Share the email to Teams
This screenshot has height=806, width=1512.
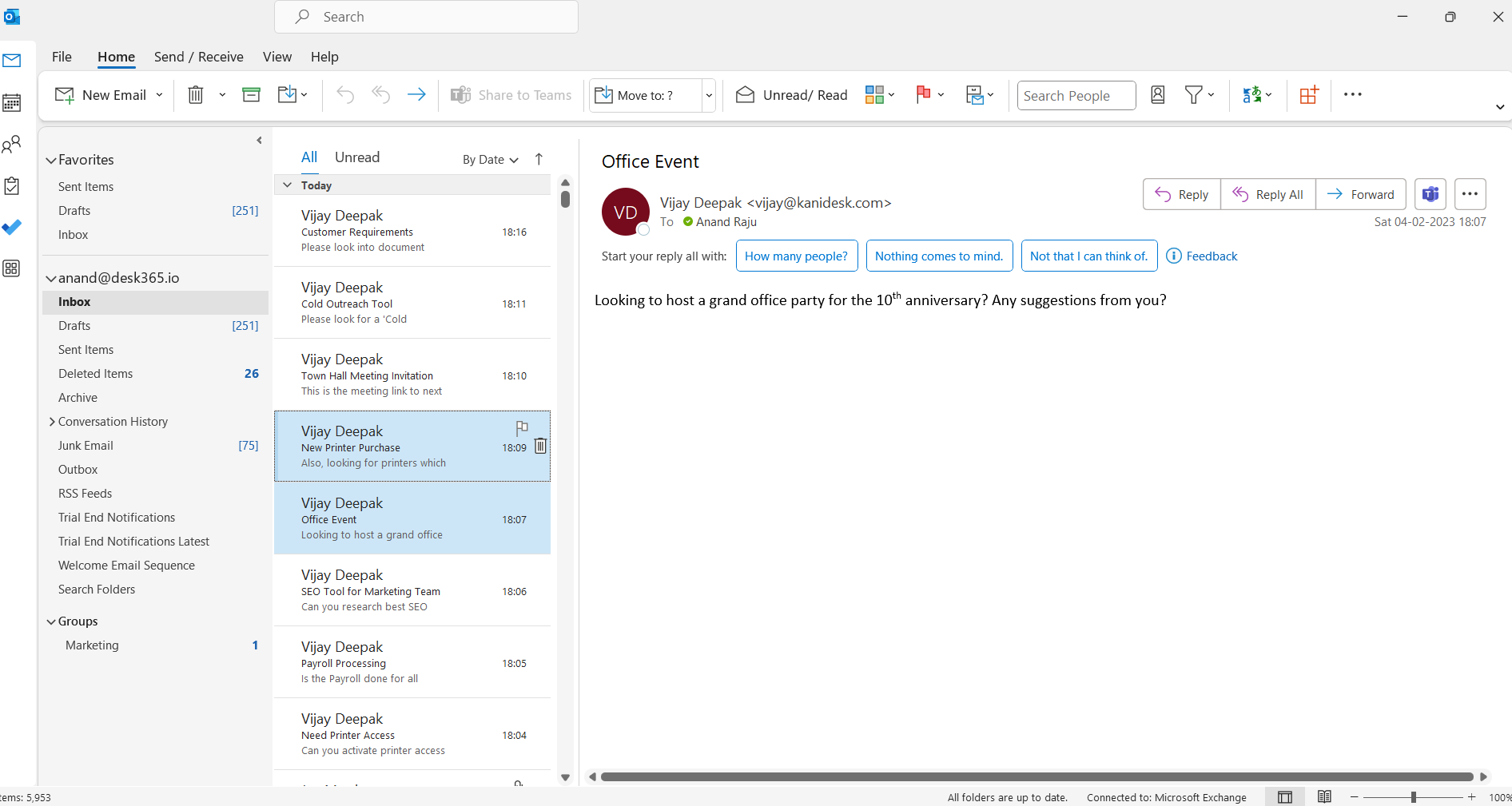pyautogui.click(x=511, y=94)
